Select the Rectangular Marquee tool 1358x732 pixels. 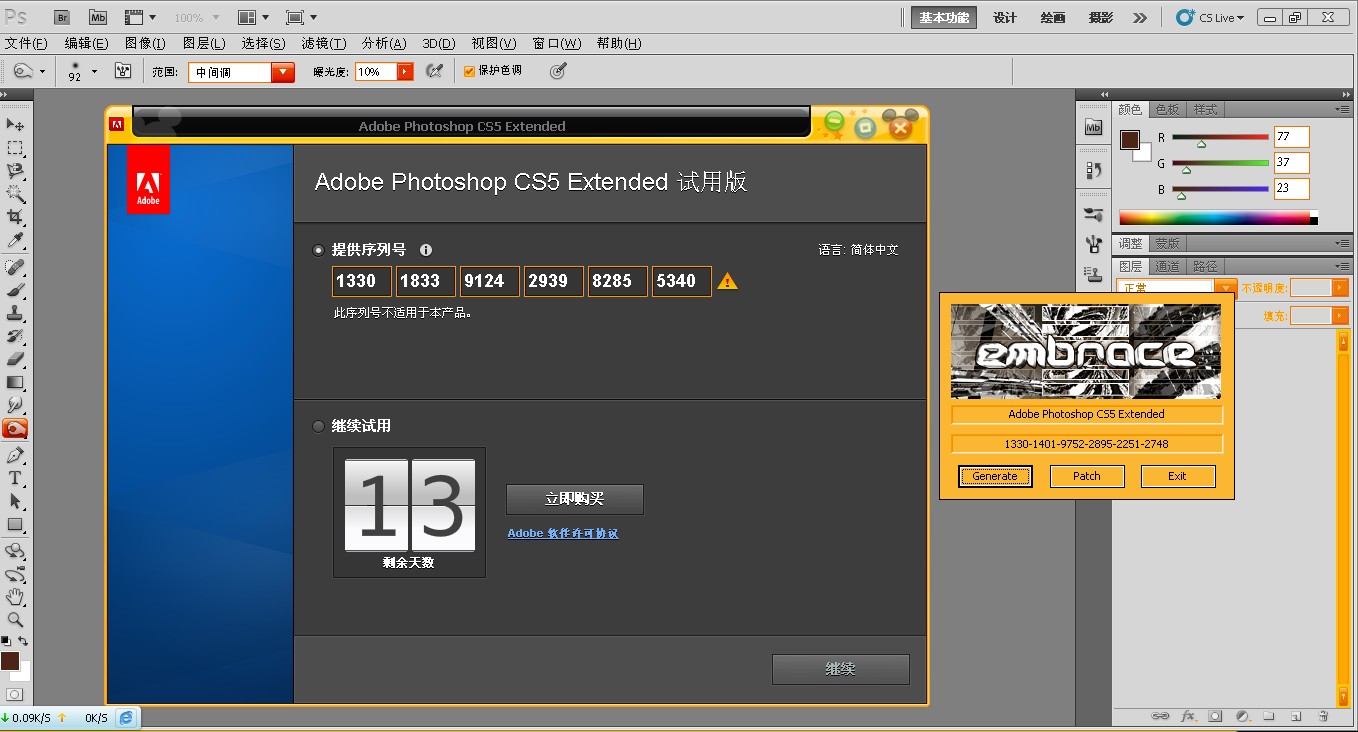[x=15, y=148]
